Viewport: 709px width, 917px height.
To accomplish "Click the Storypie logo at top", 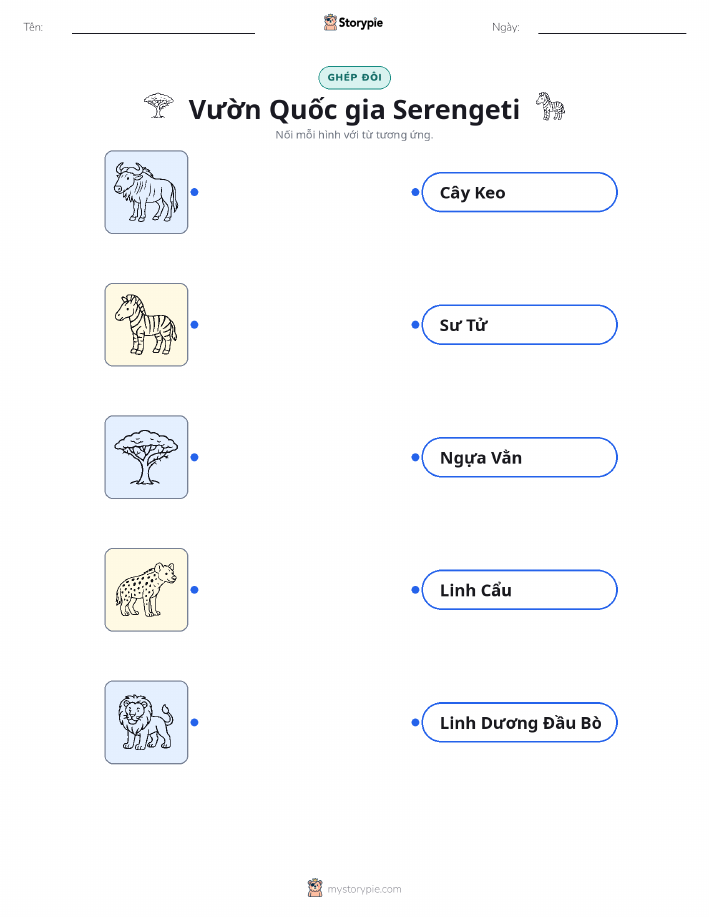I will (x=353, y=23).
